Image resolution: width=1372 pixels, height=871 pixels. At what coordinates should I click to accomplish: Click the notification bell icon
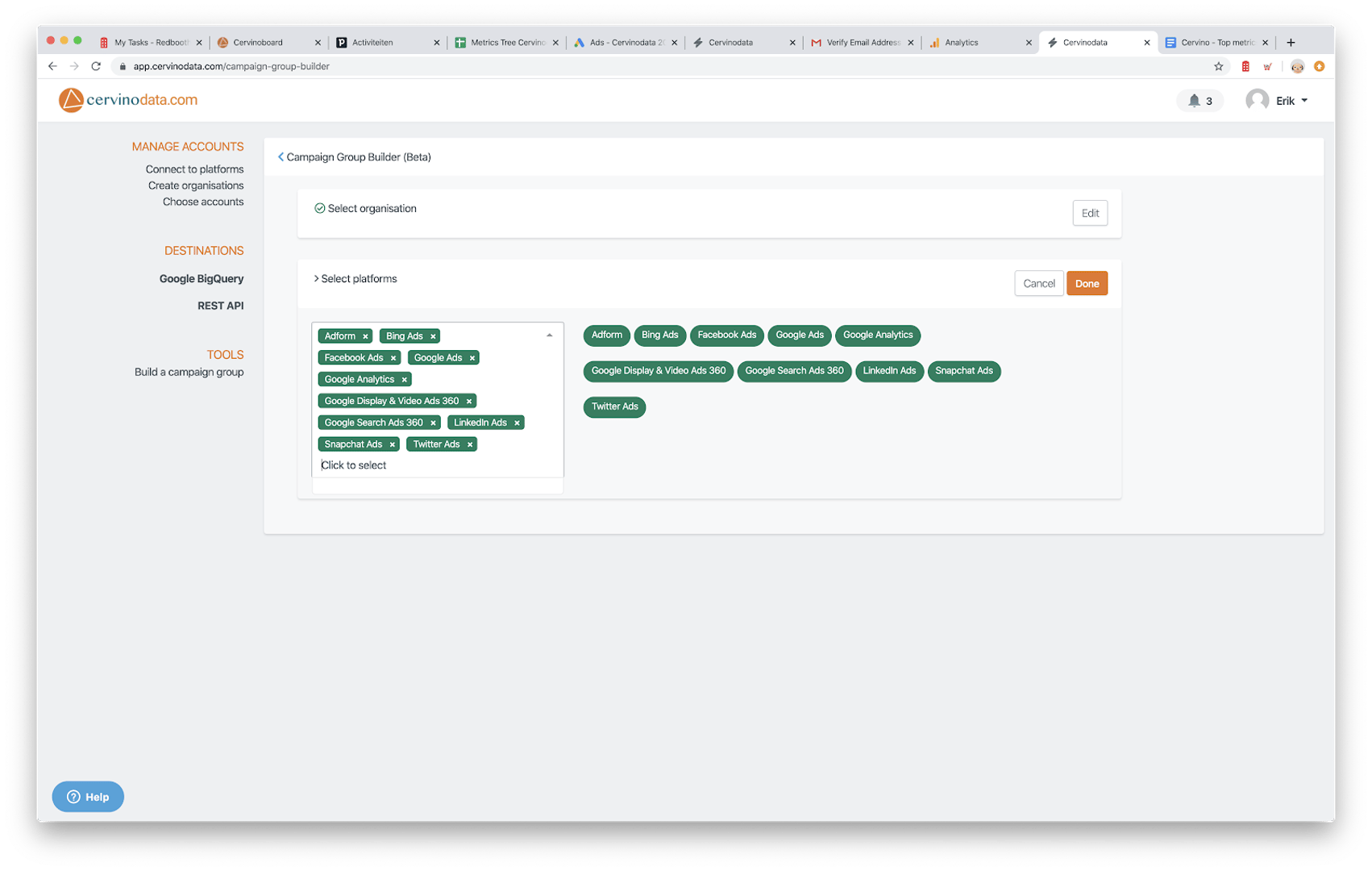pos(1194,101)
